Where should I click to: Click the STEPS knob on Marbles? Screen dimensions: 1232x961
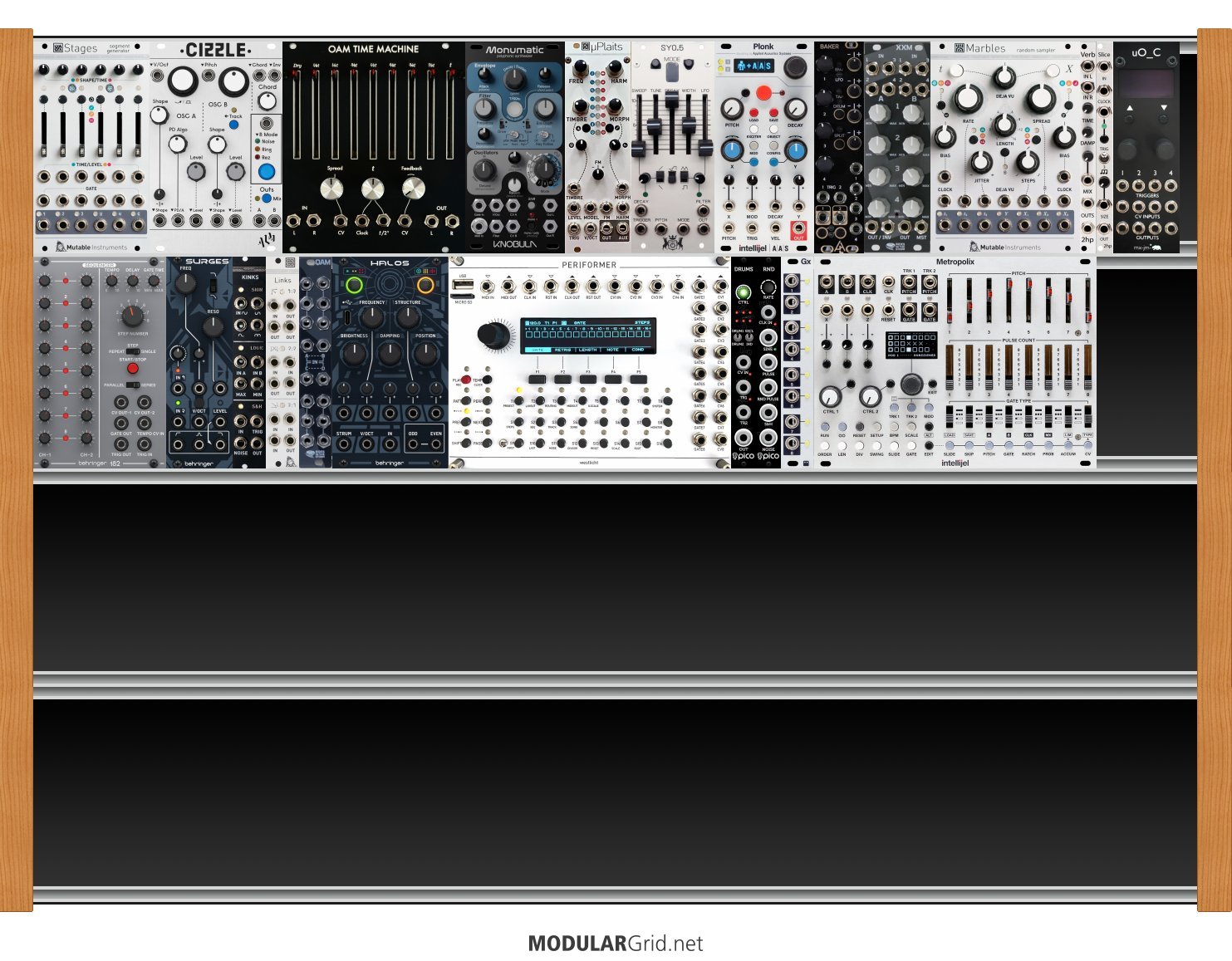point(1027,162)
